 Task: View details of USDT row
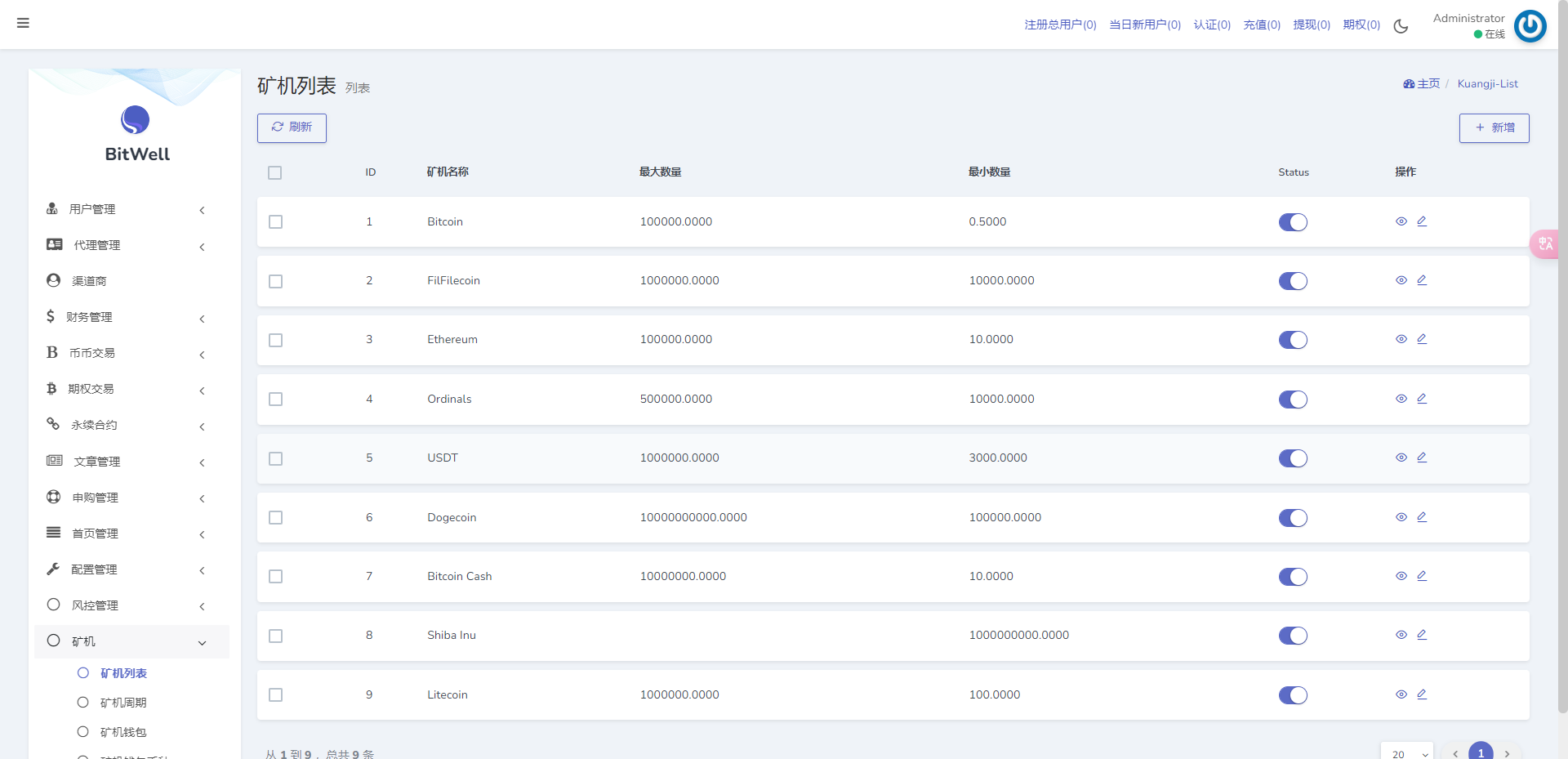click(x=1401, y=458)
